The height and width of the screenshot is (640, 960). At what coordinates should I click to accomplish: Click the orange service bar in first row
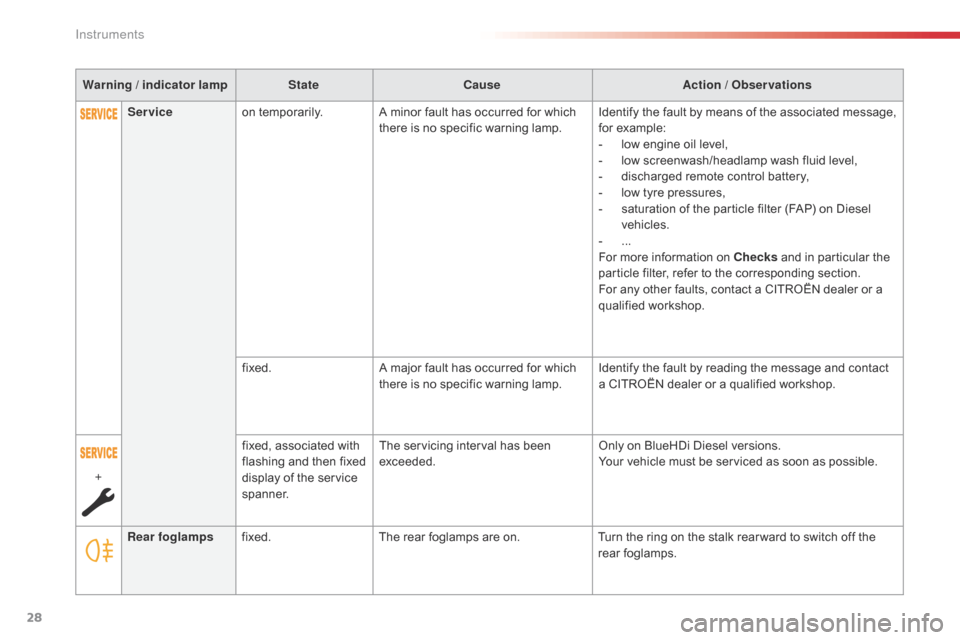click(x=98, y=116)
